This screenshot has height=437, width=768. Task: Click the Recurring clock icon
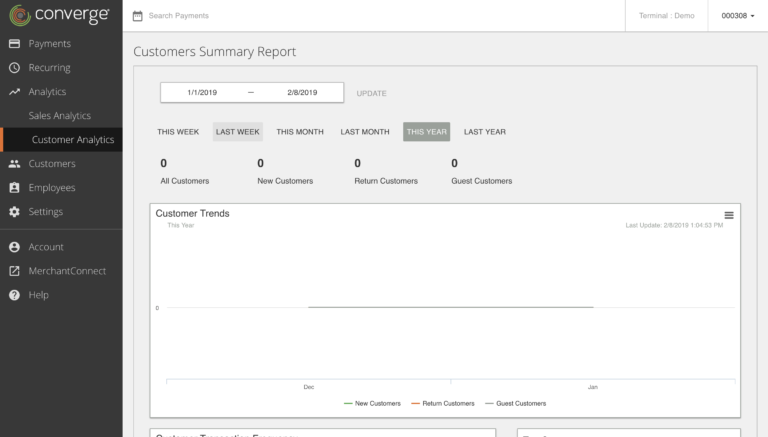click(15, 68)
